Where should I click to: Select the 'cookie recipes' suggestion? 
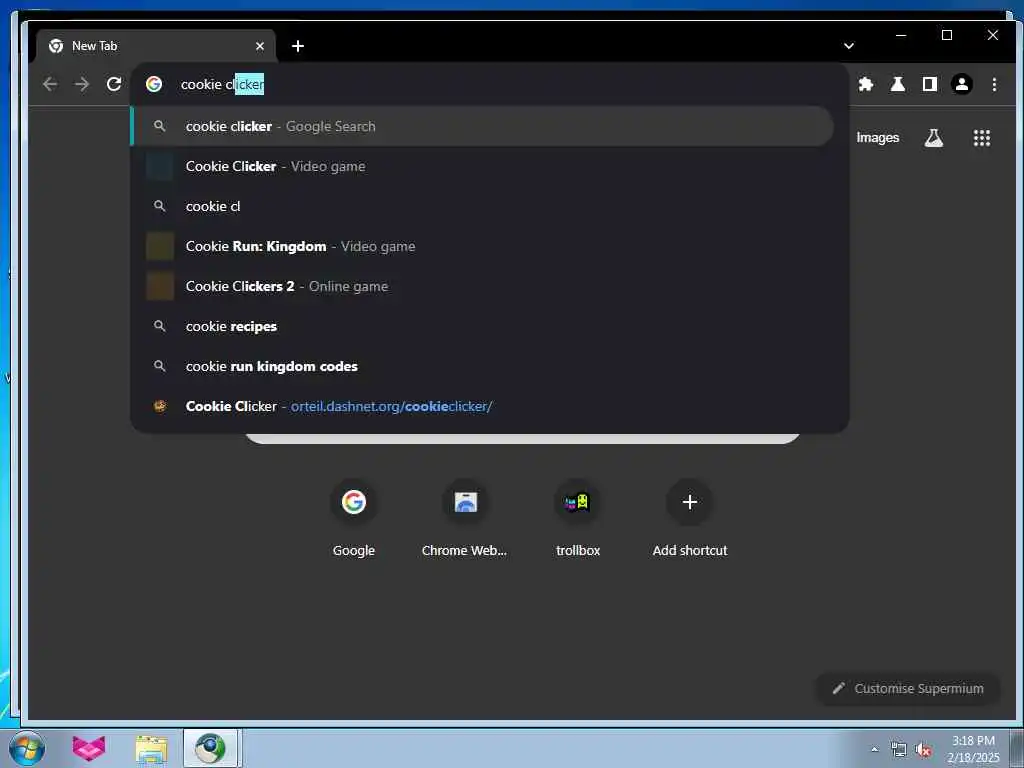(482, 326)
